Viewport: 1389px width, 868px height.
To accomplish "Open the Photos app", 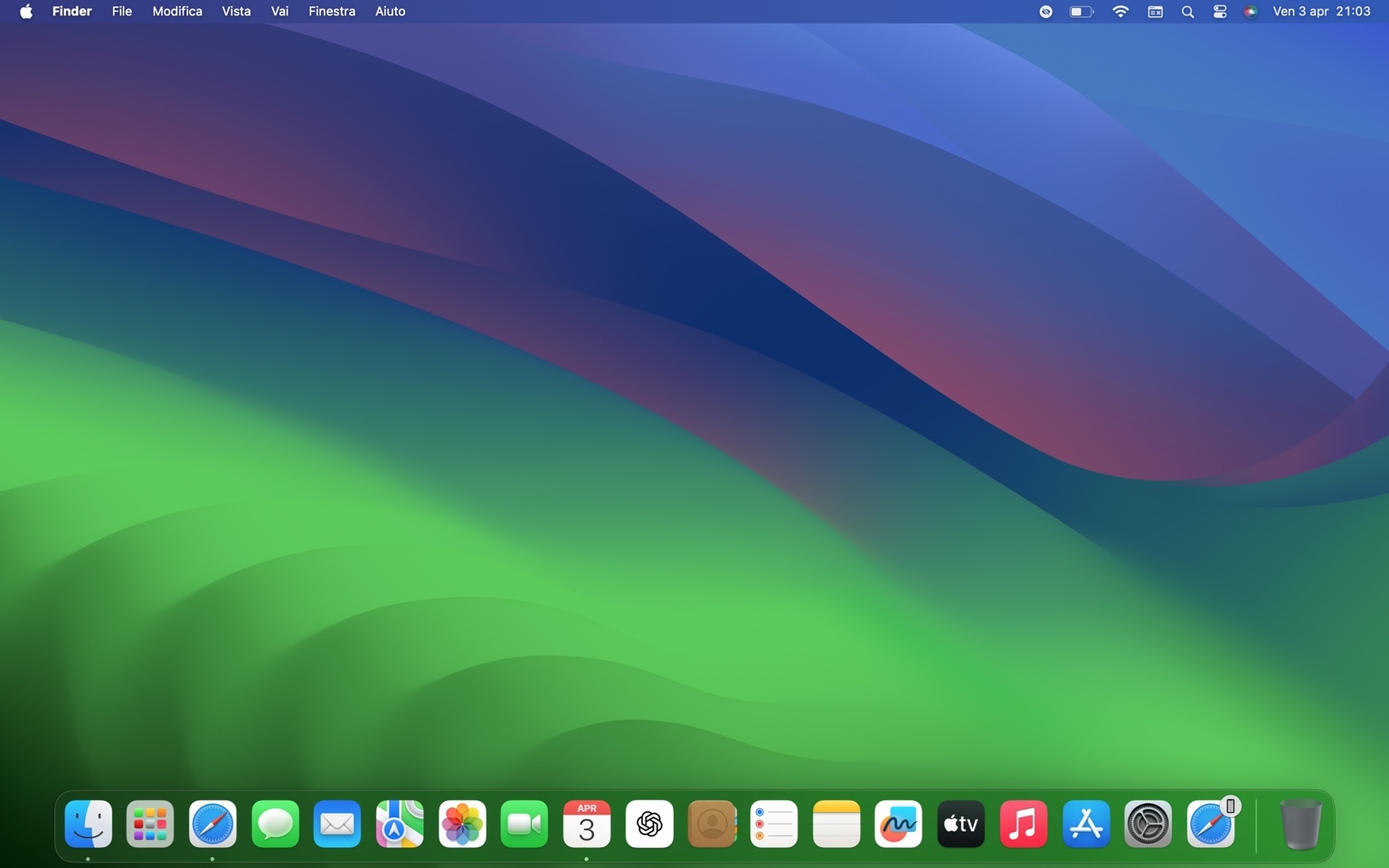I will click(x=461, y=824).
